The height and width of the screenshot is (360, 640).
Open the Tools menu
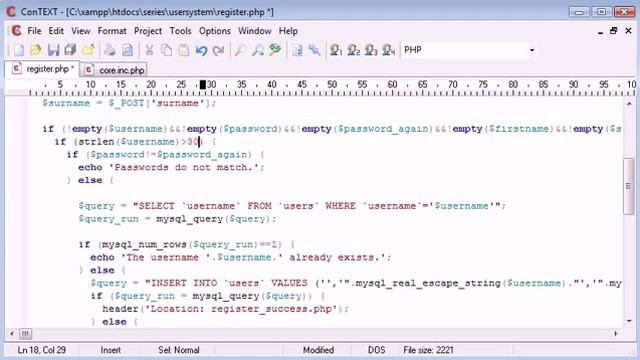click(x=180, y=31)
